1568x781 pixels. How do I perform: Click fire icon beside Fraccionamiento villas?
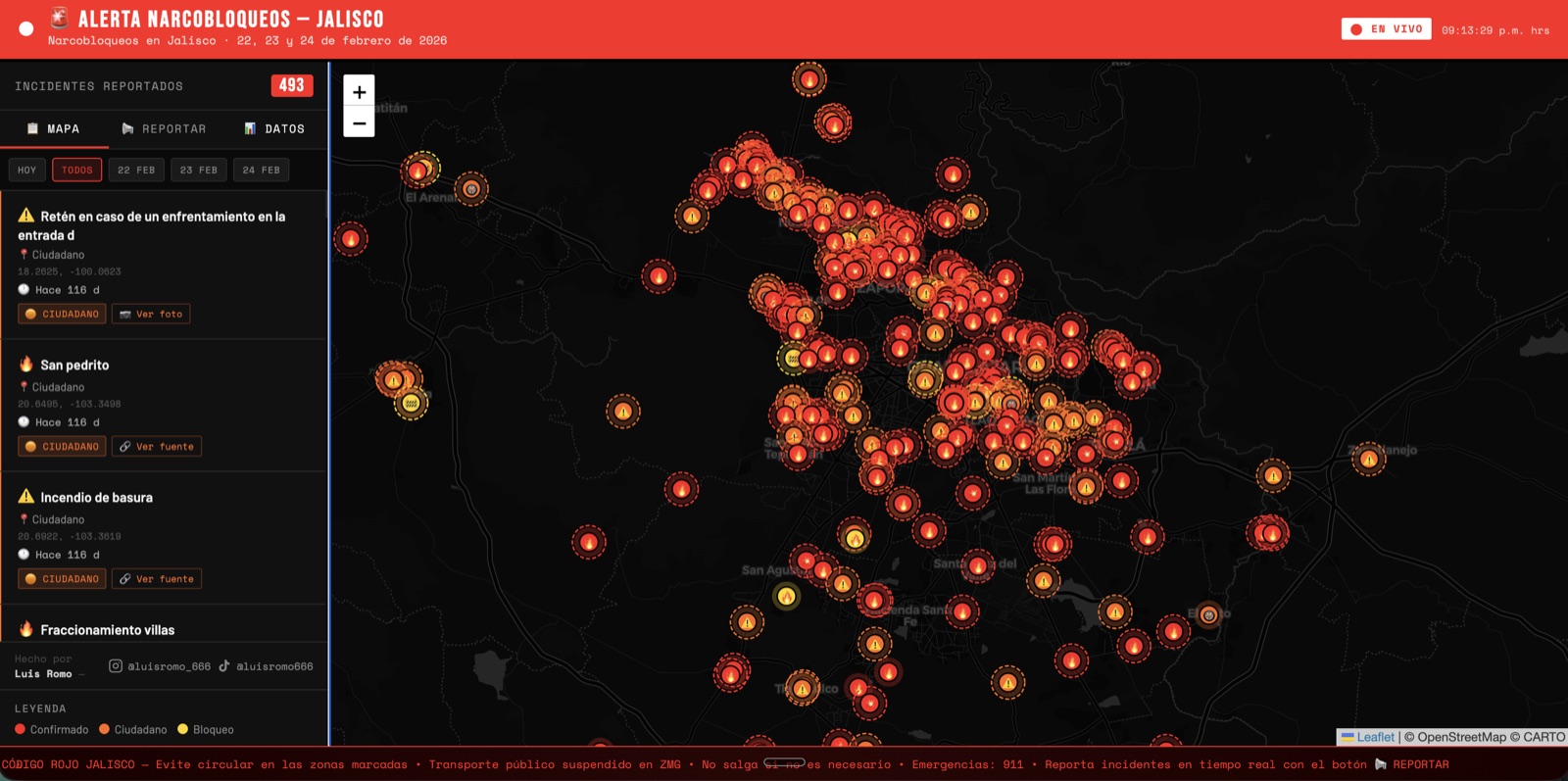click(x=26, y=629)
